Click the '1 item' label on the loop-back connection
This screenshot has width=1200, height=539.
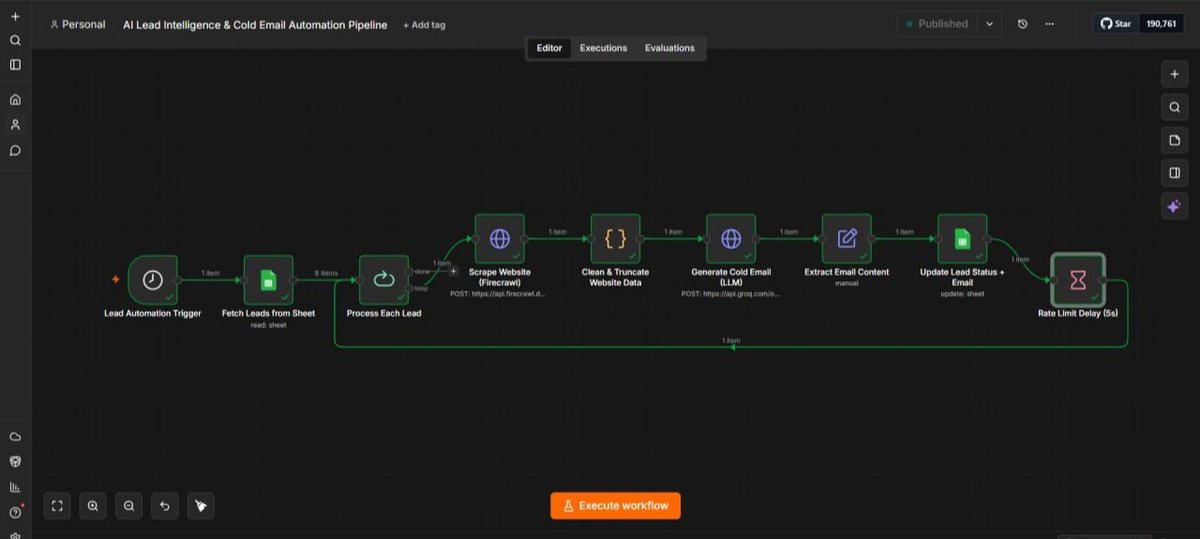(731, 341)
